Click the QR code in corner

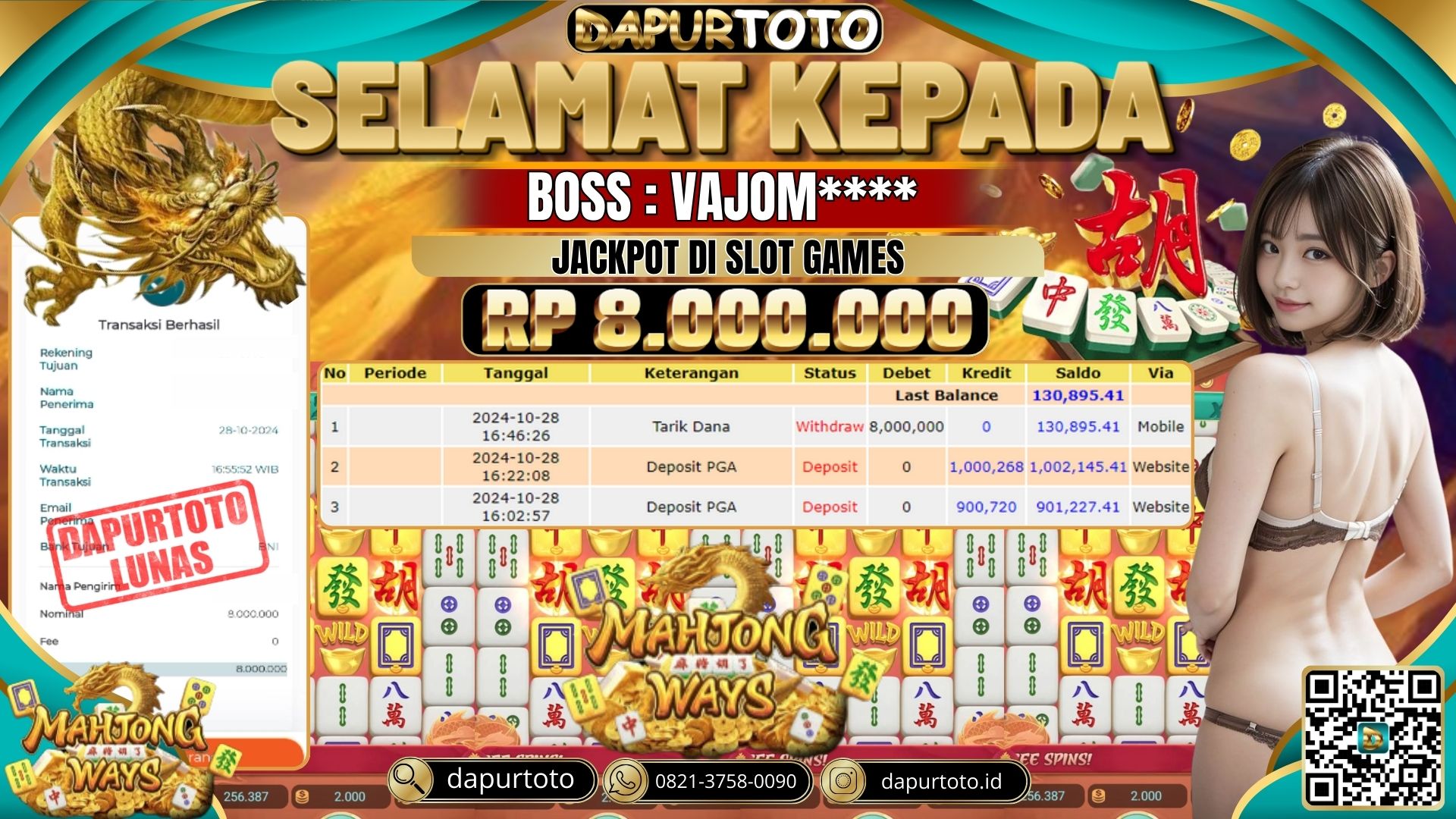[x=1373, y=739]
